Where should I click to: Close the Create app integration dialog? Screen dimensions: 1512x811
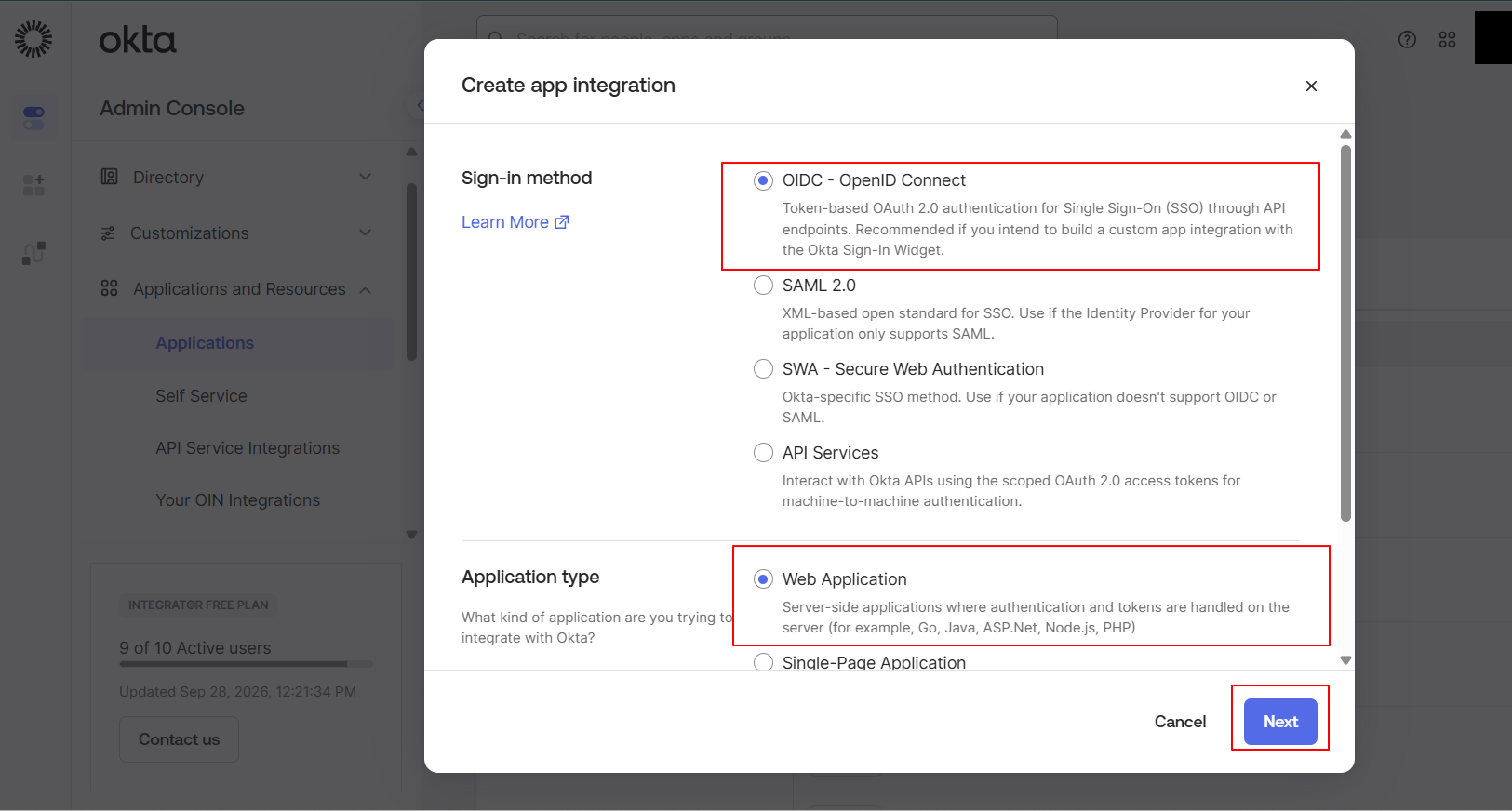point(1311,86)
